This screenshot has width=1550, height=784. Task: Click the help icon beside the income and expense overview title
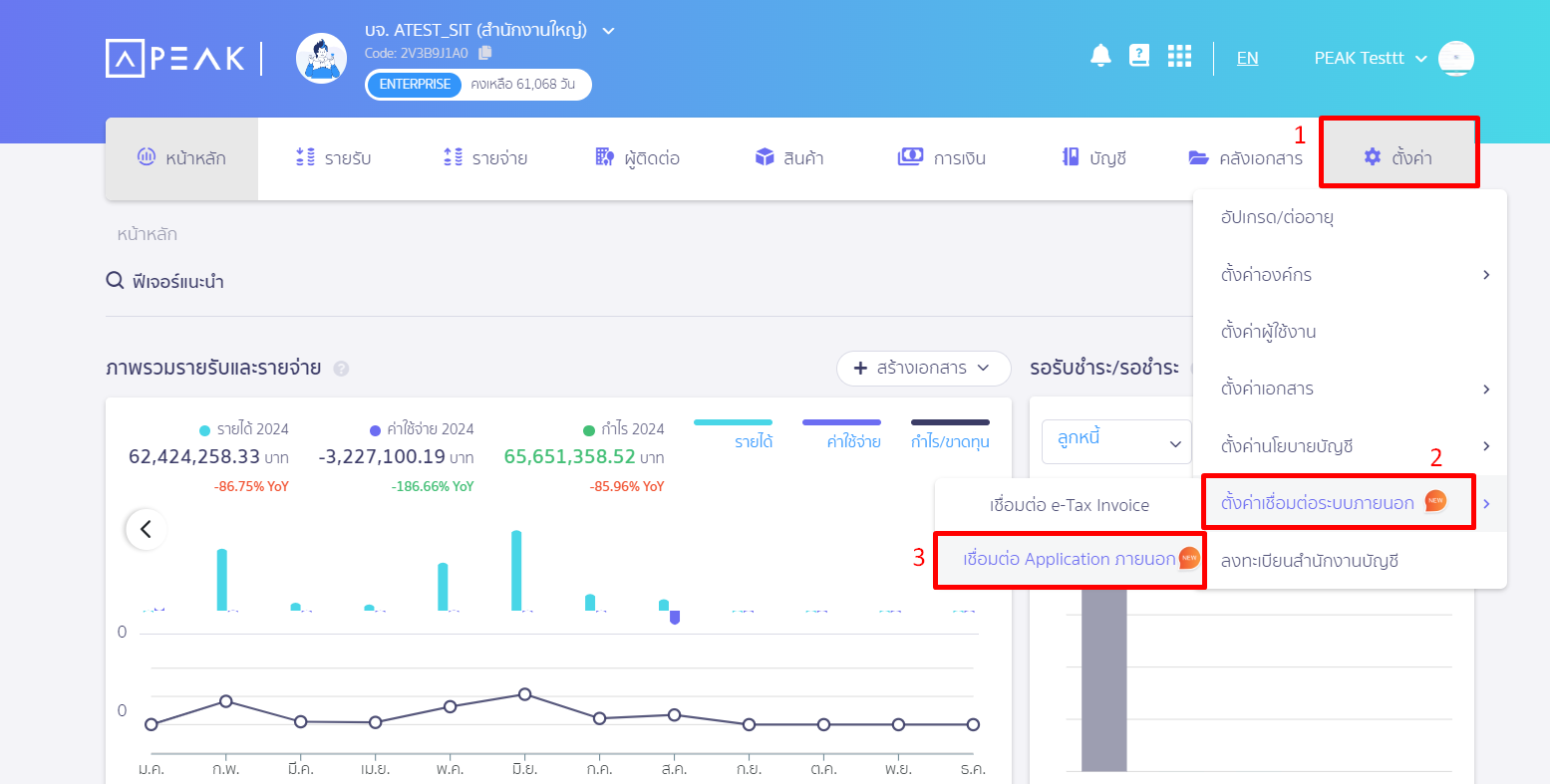coord(341,369)
